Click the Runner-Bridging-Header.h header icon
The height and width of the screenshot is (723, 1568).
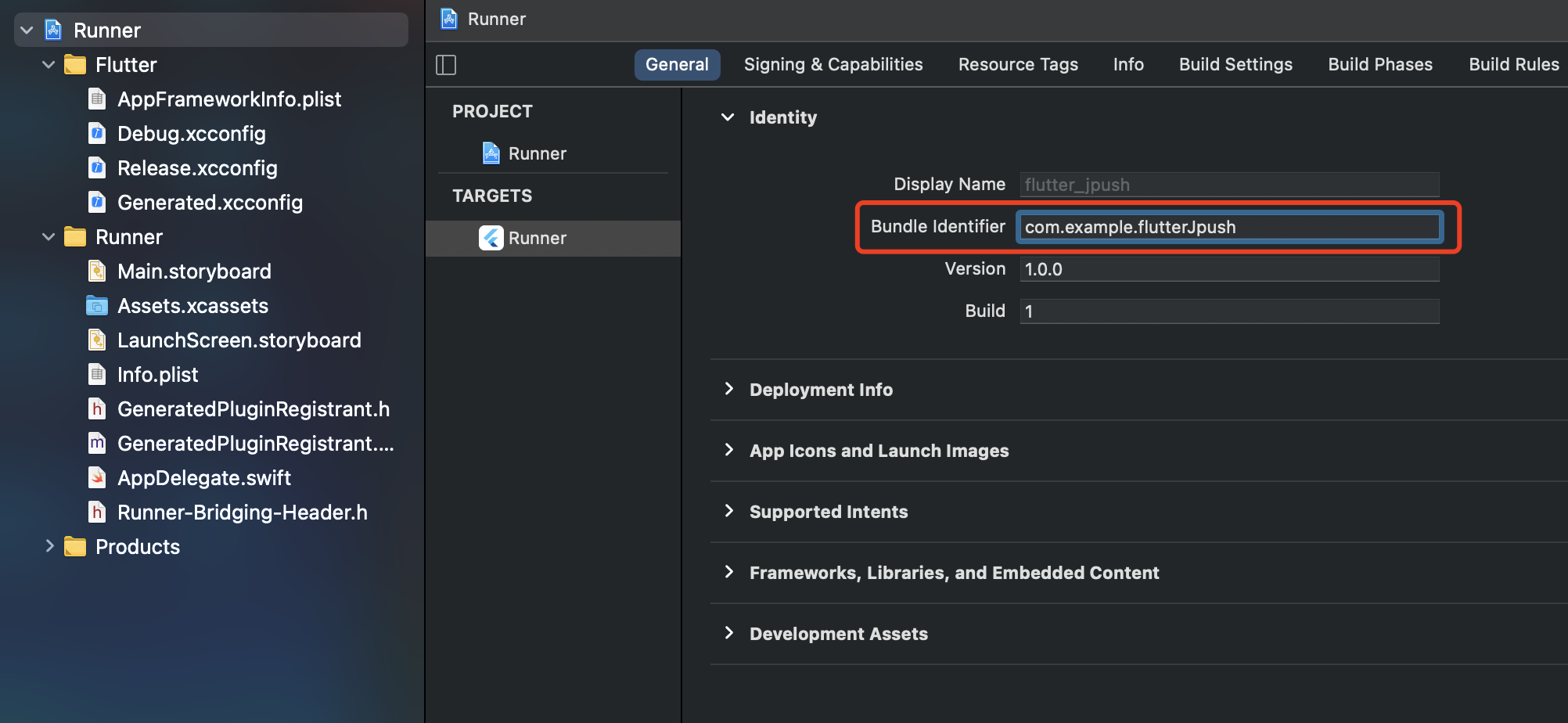click(97, 513)
